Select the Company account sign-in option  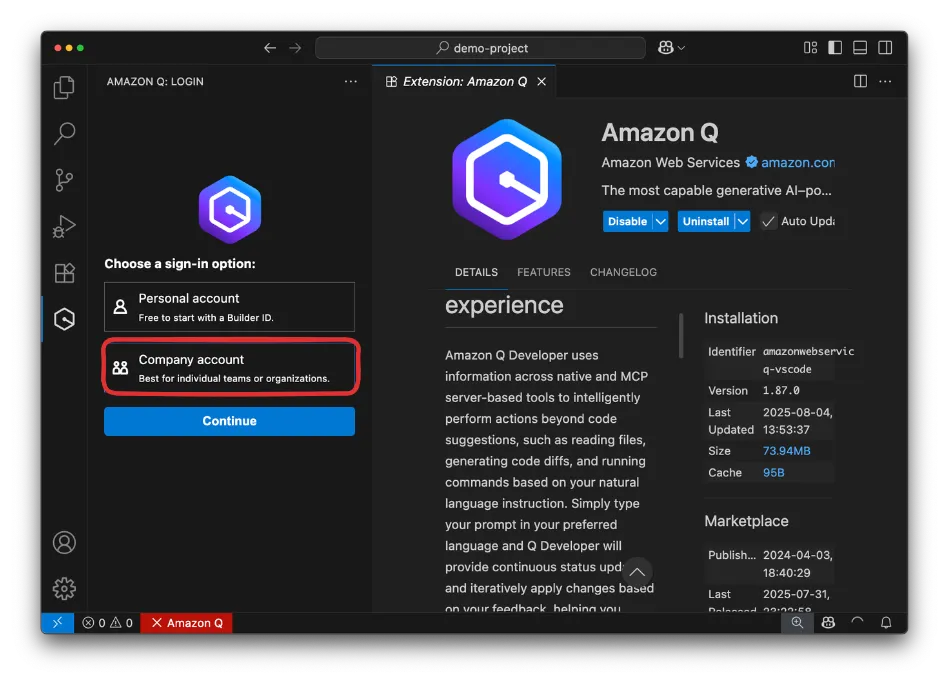pyautogui.click(x=229, y=368)
